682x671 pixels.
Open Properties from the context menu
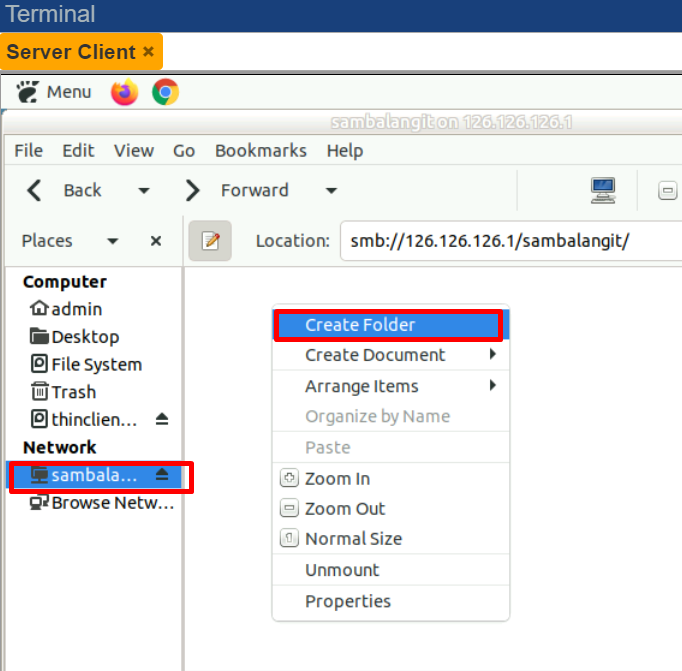[391, 601]
